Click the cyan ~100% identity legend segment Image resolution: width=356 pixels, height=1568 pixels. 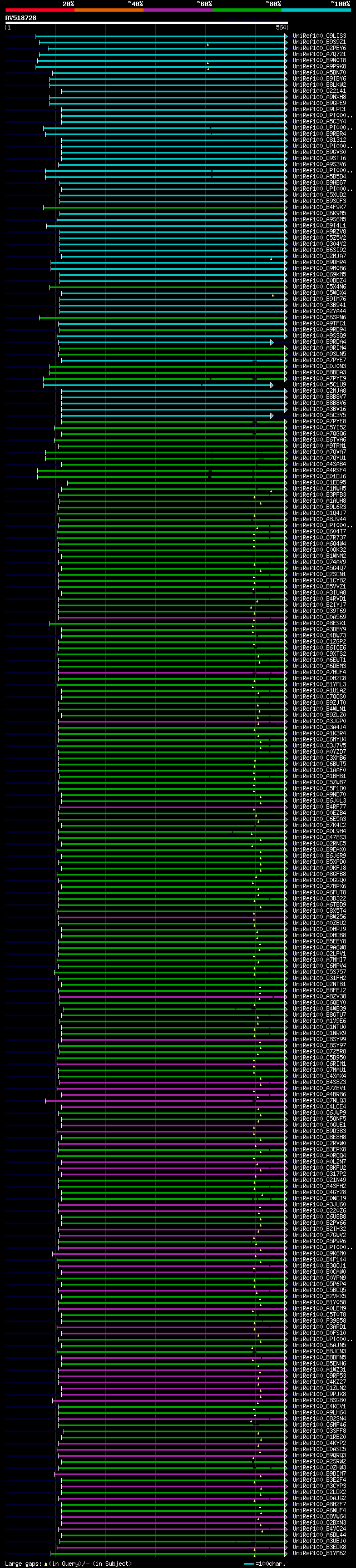(x=316, y=10)
